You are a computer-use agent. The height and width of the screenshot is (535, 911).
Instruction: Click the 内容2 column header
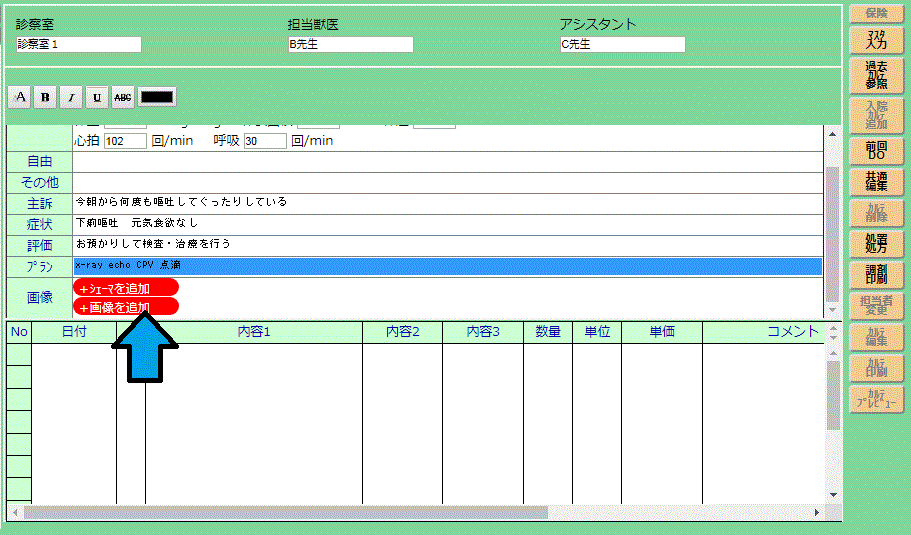click(403, 332)
